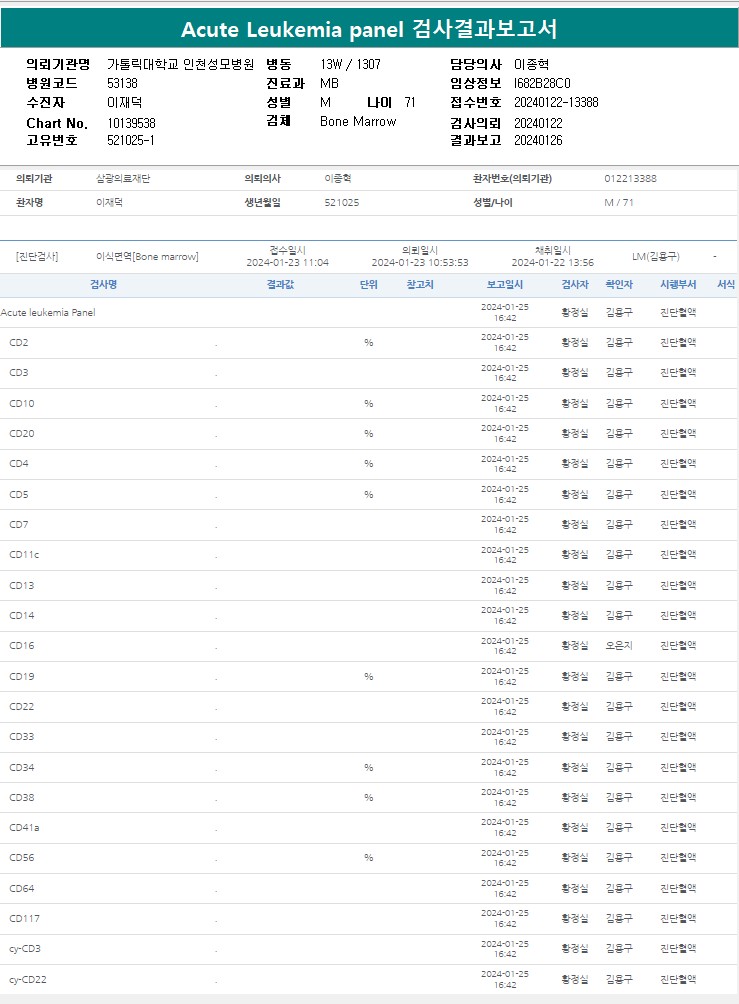Click the 오은지 confirmer name in CD16 row
Viewport: 739px width, 1004px height.
[x=619, y=646]
